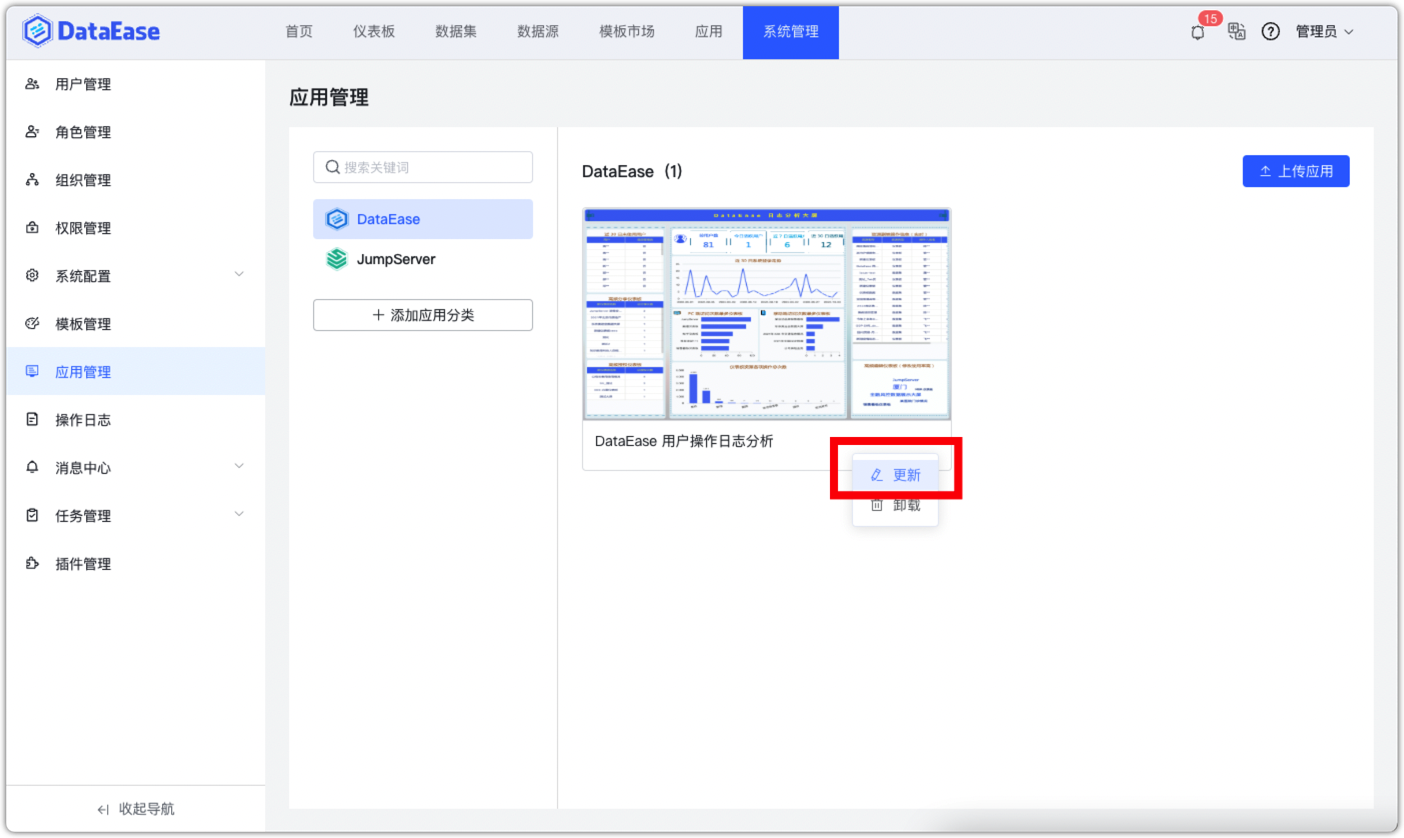1404x838 pixels.
Task: Click 收起导航 to collapse sidebar
Action: [x=136, y=809]
